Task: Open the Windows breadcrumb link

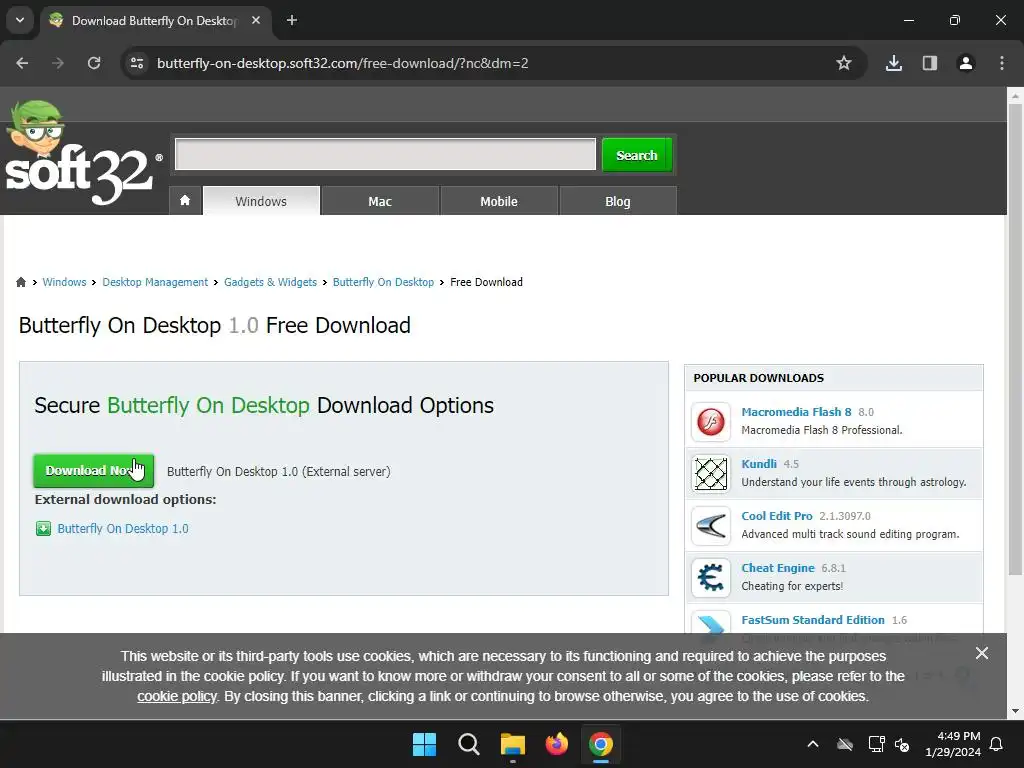Action: pyautogui.click(x=64, y=282)
